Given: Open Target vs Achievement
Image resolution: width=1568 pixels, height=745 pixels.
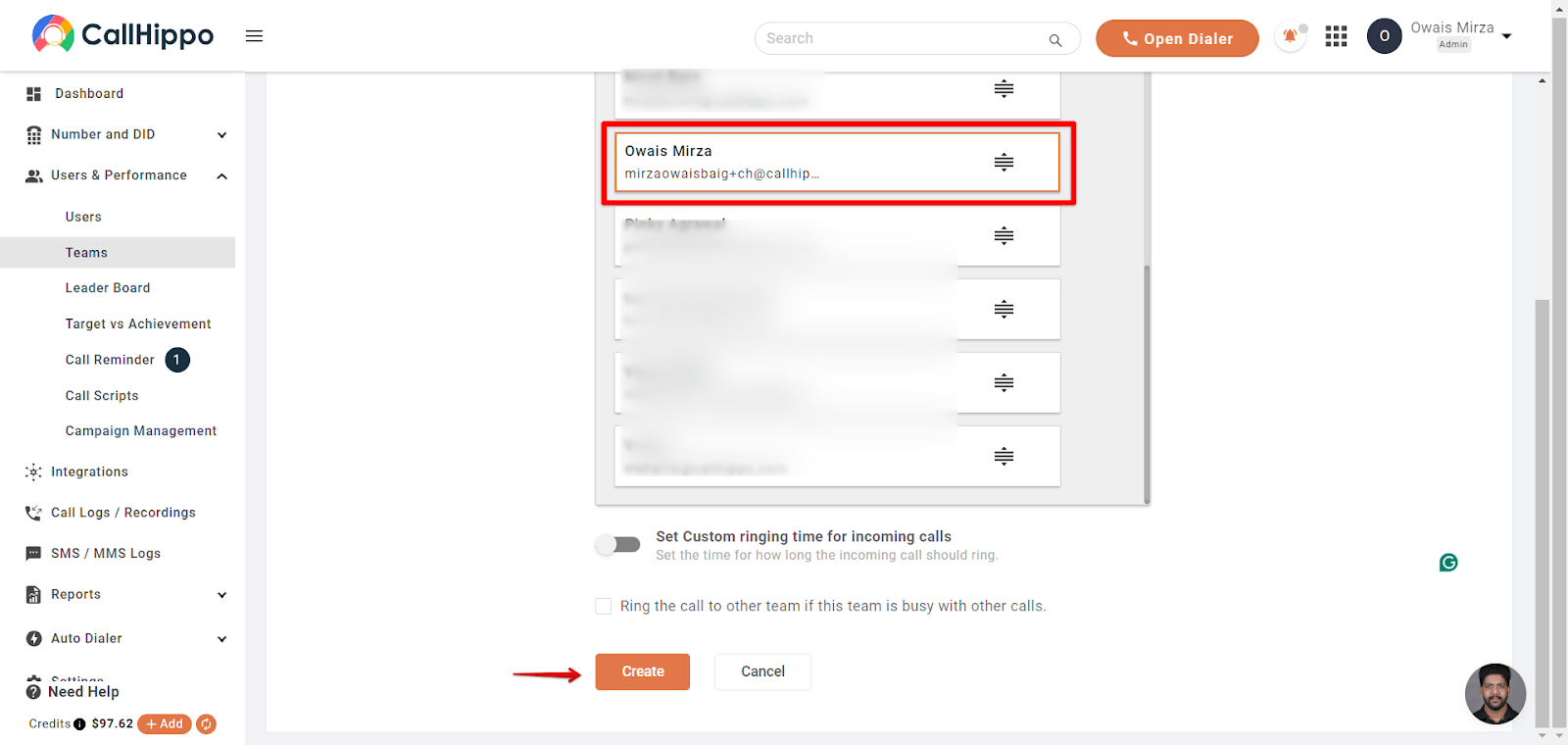Looking at the screenshot, I should pyautogui.click(x=138, y=324).
